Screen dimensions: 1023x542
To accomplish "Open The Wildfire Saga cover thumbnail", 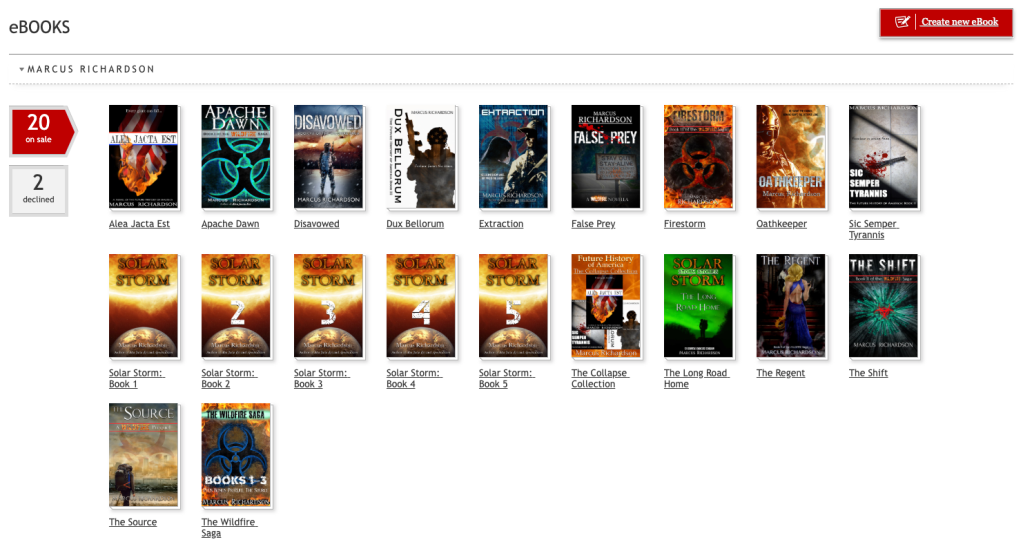I will click(235, 454).
